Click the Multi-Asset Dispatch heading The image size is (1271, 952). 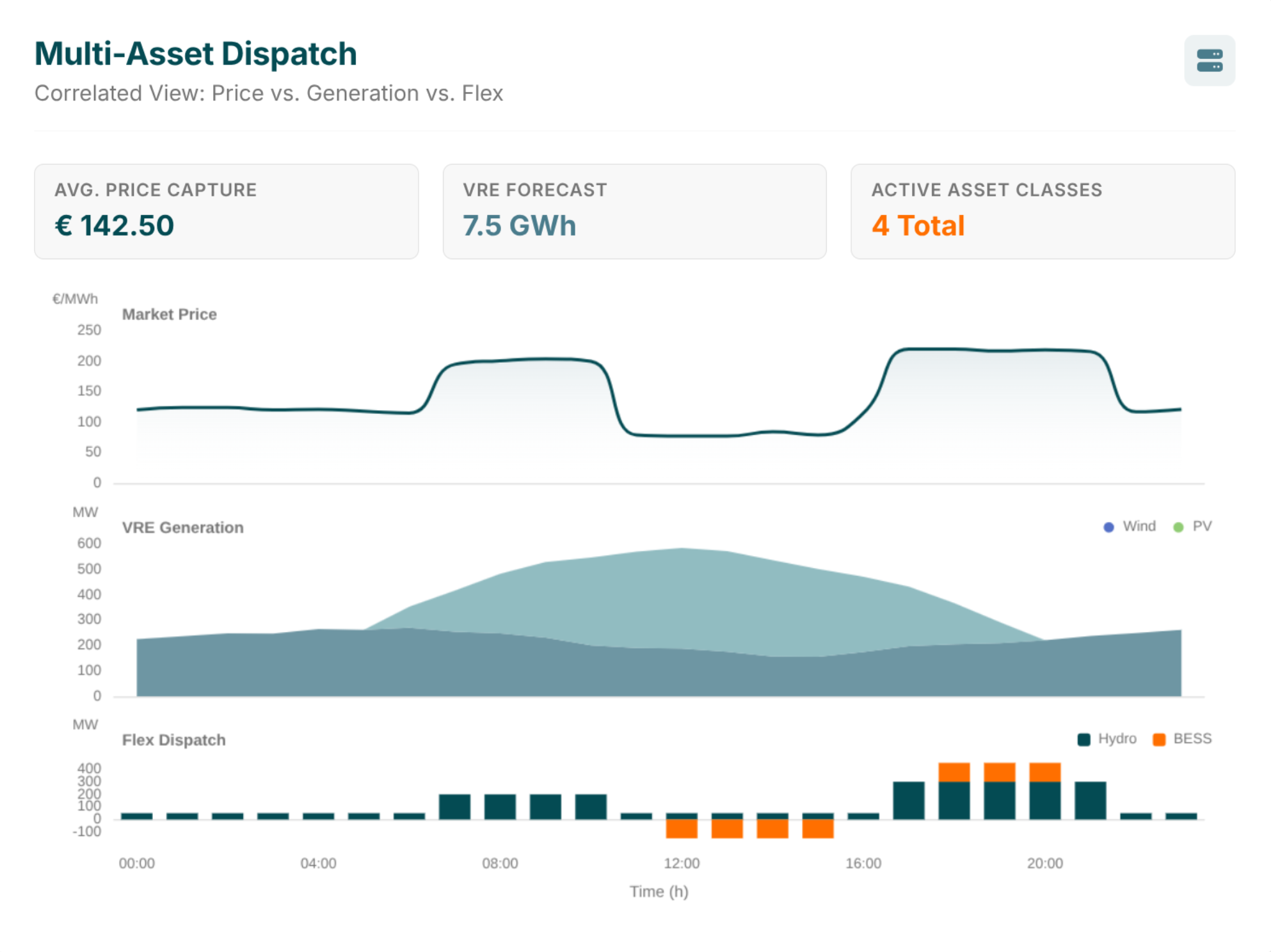(196, 54)
